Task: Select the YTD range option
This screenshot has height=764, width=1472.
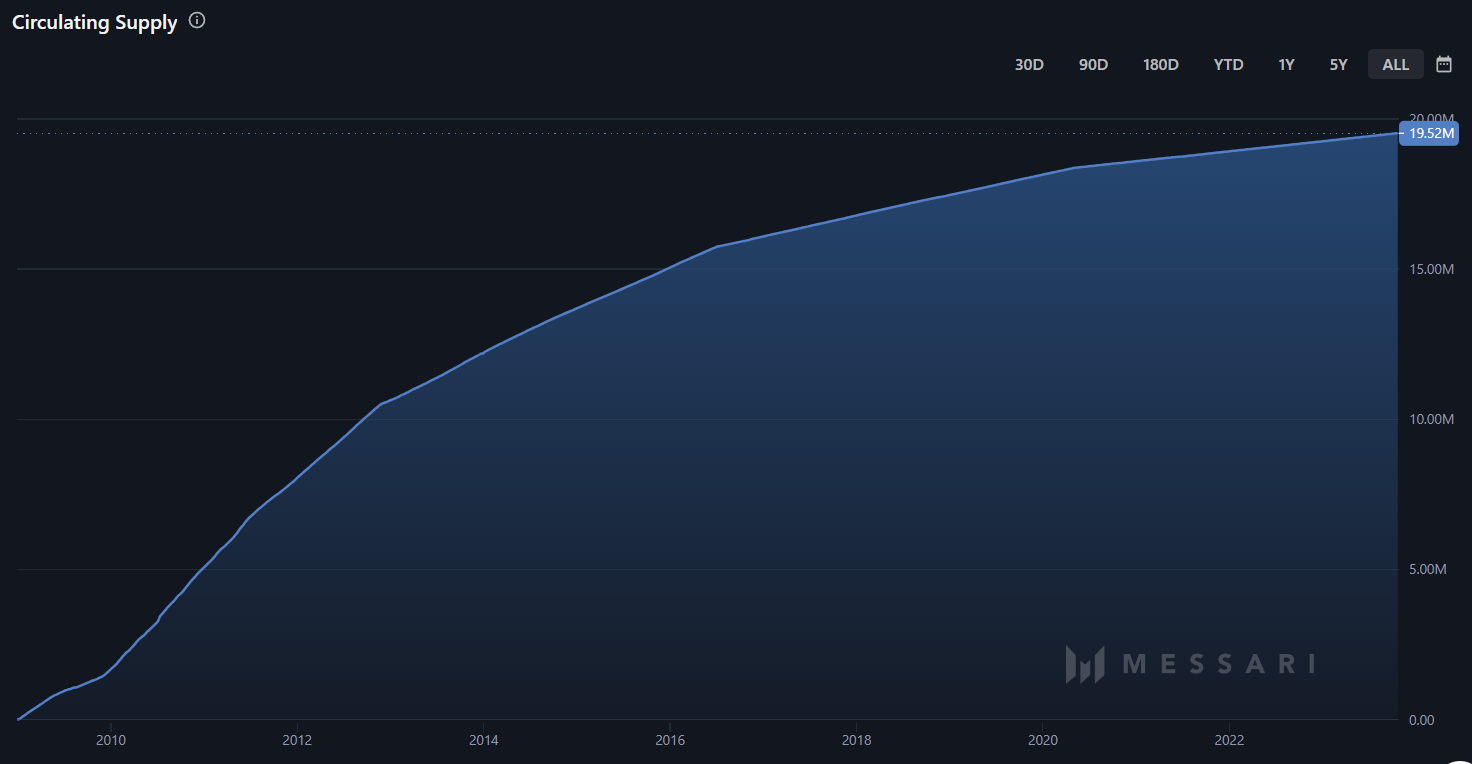Action: [1228, 63]
